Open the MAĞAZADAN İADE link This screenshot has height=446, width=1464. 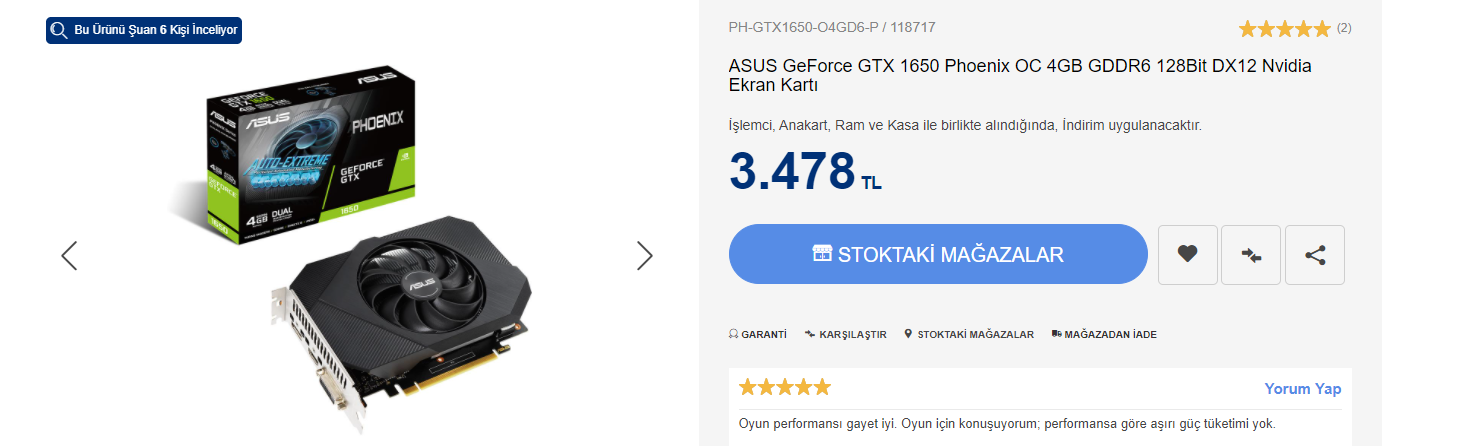(1104, 334)
